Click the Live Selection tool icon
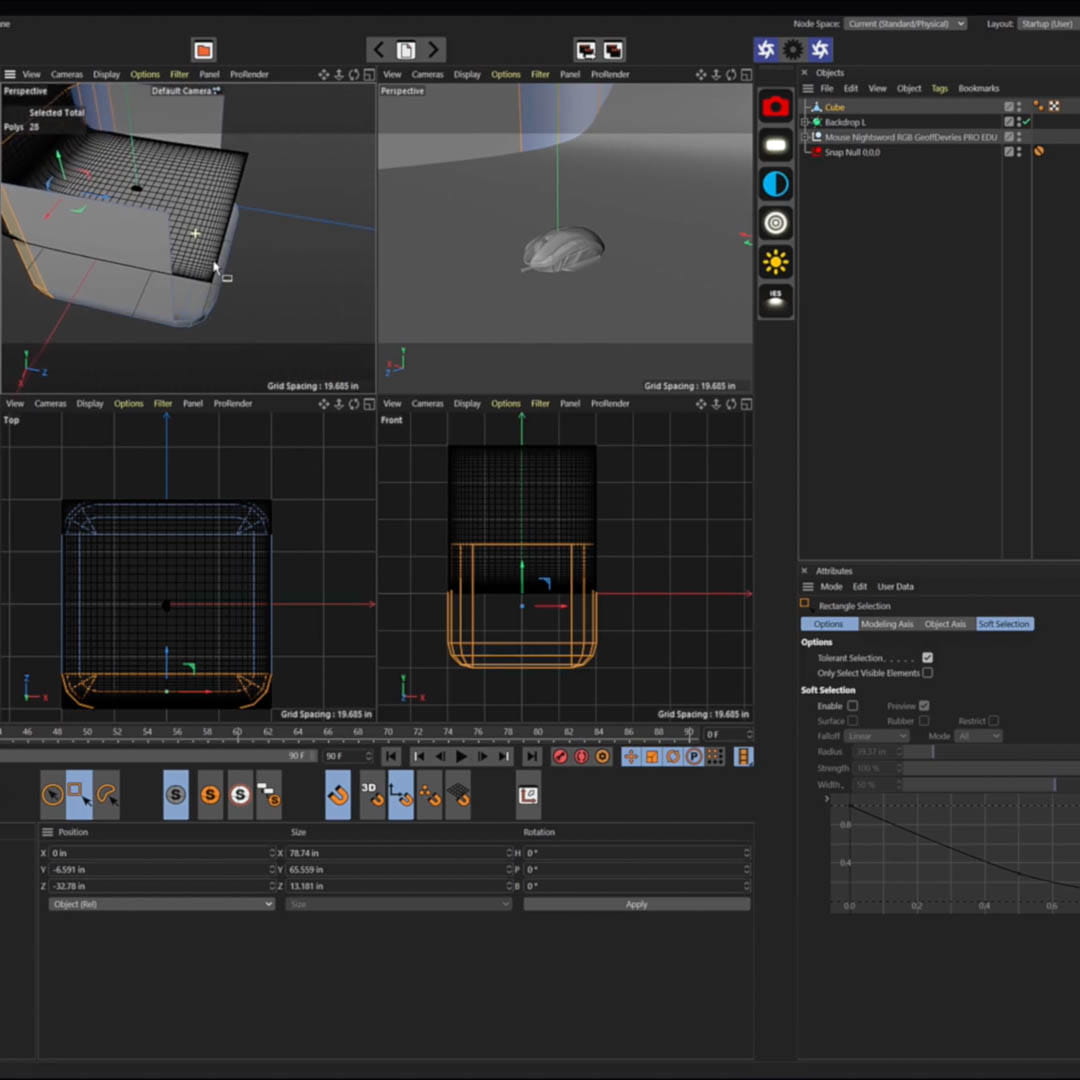This screenshot has height=1080, width=1080. tap(53, 794)
